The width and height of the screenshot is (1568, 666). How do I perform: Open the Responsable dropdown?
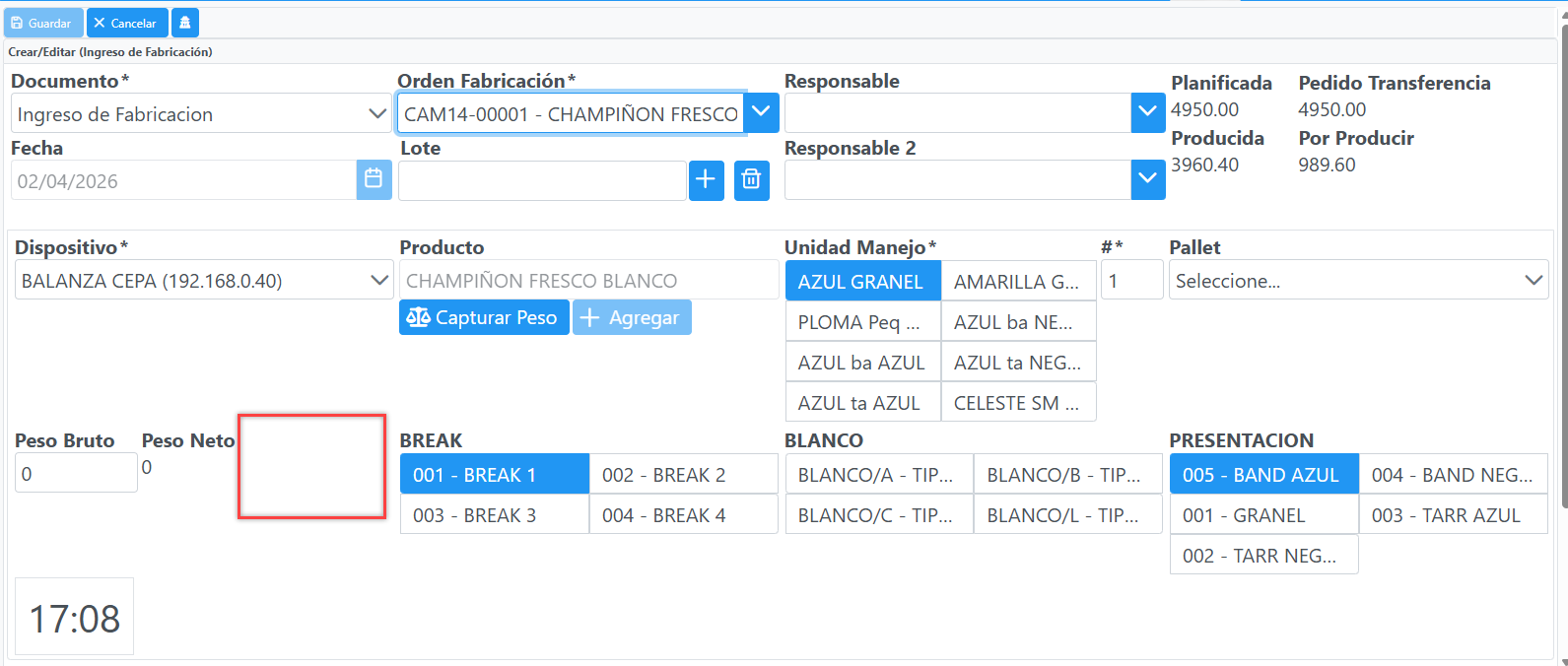click(x=975, y=113)
